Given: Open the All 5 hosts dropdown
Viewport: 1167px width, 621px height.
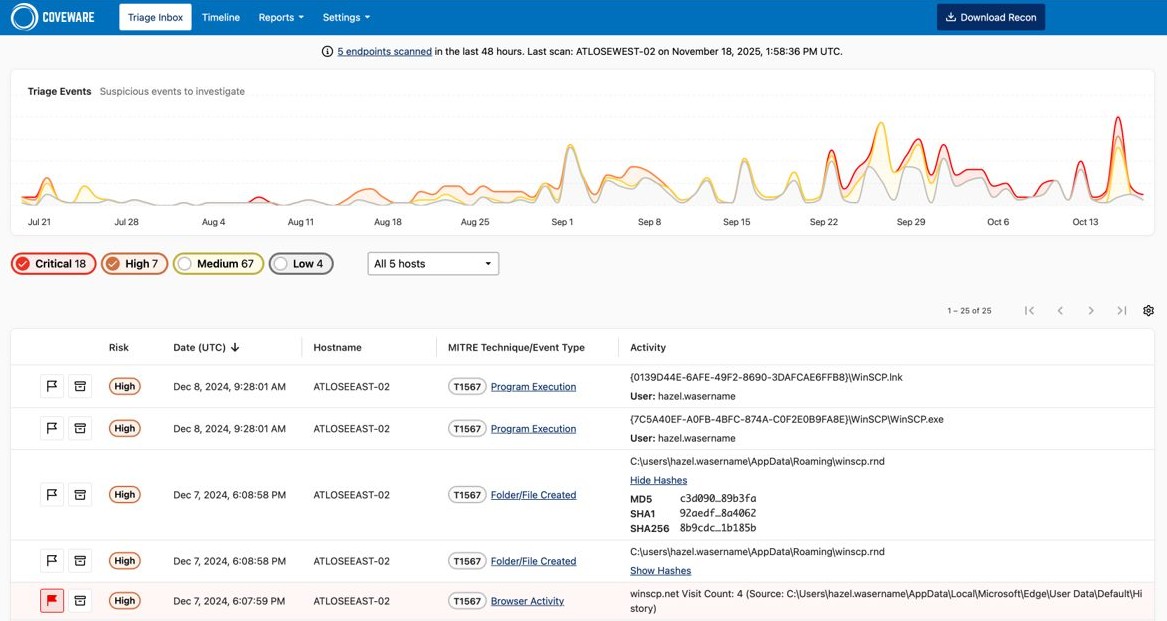Looking at the screenshot, I should [x=432, y=263].
